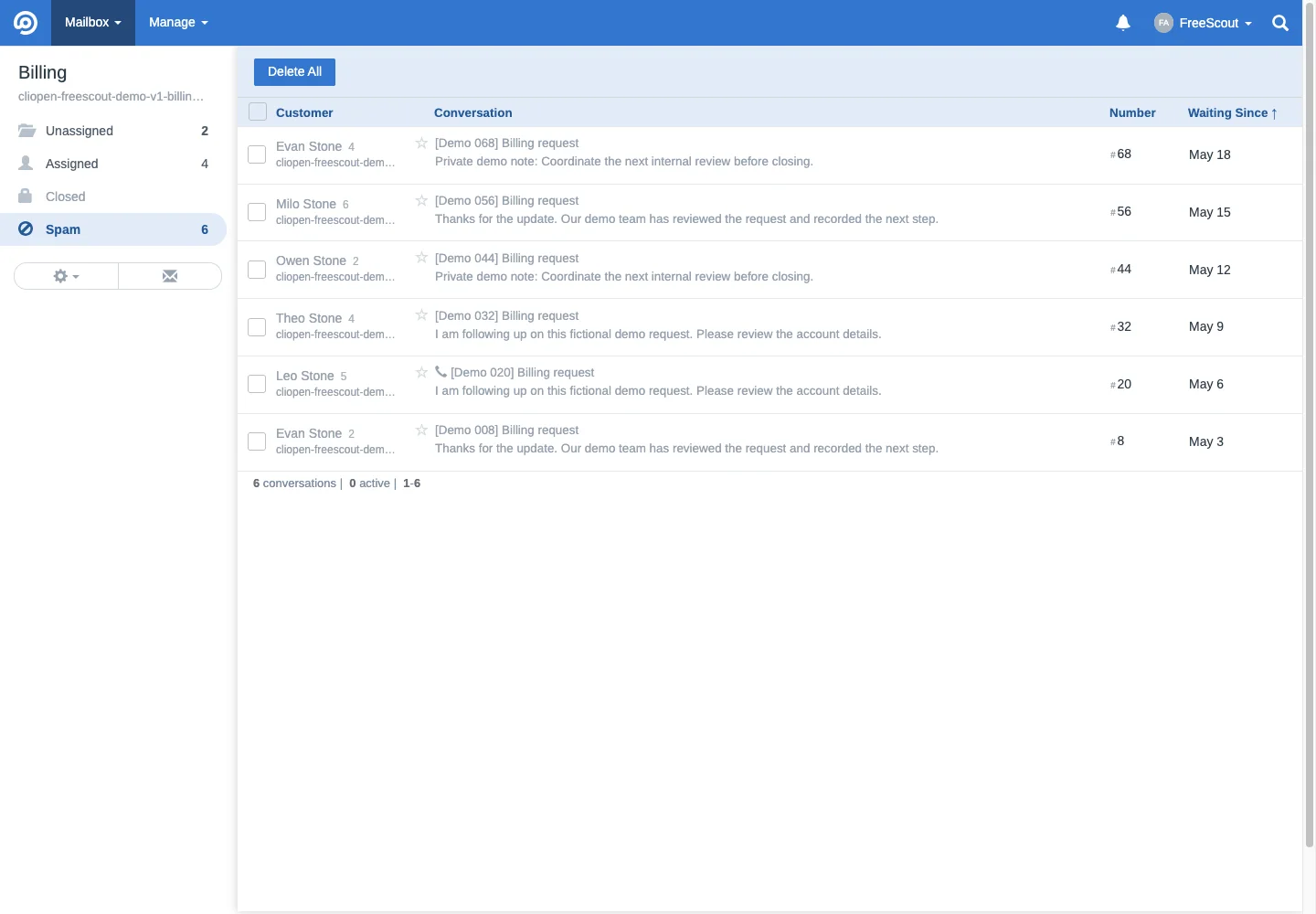Click the page vertical scrollbar

pos(1310,425)
